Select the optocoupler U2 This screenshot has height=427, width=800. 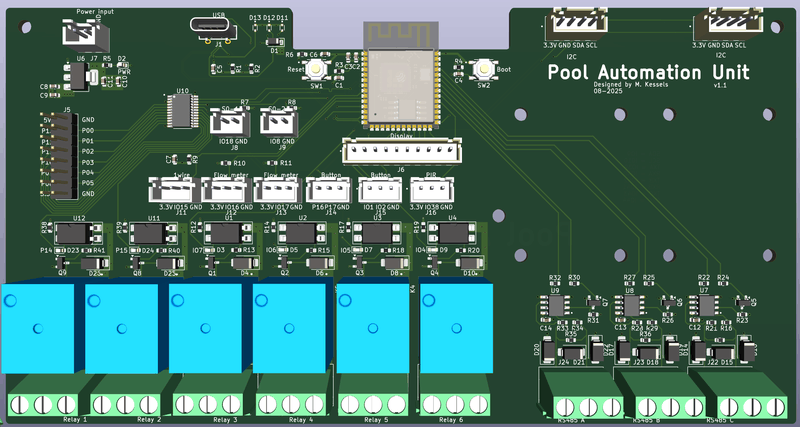302,233
